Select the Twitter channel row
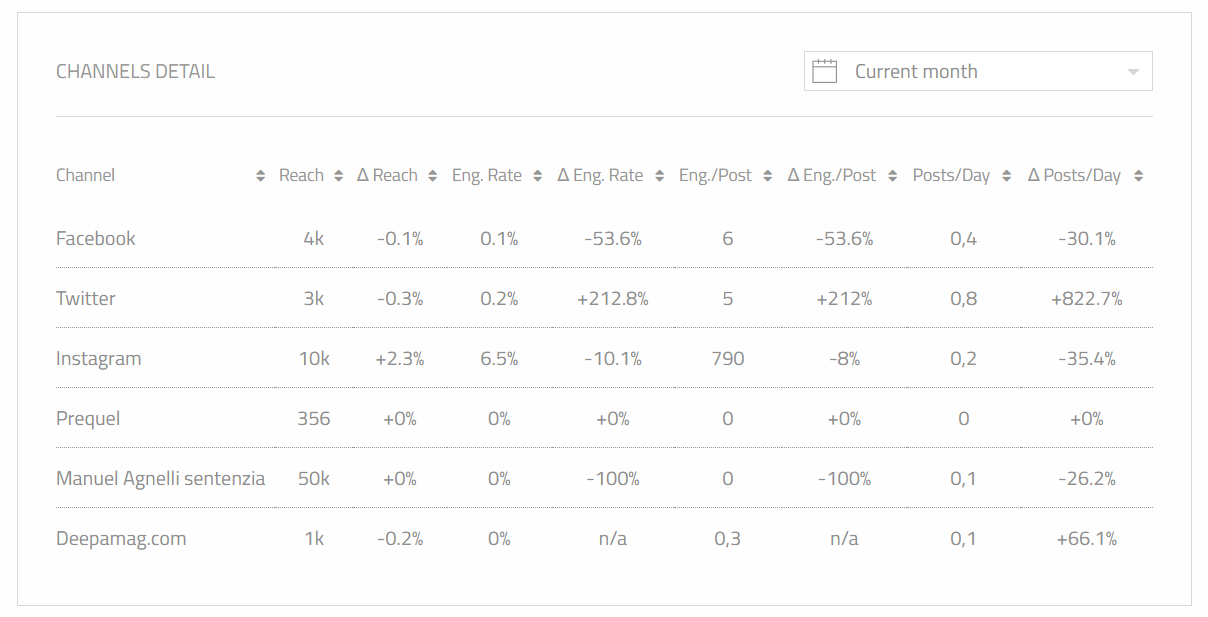 click(x=86, y=299)
